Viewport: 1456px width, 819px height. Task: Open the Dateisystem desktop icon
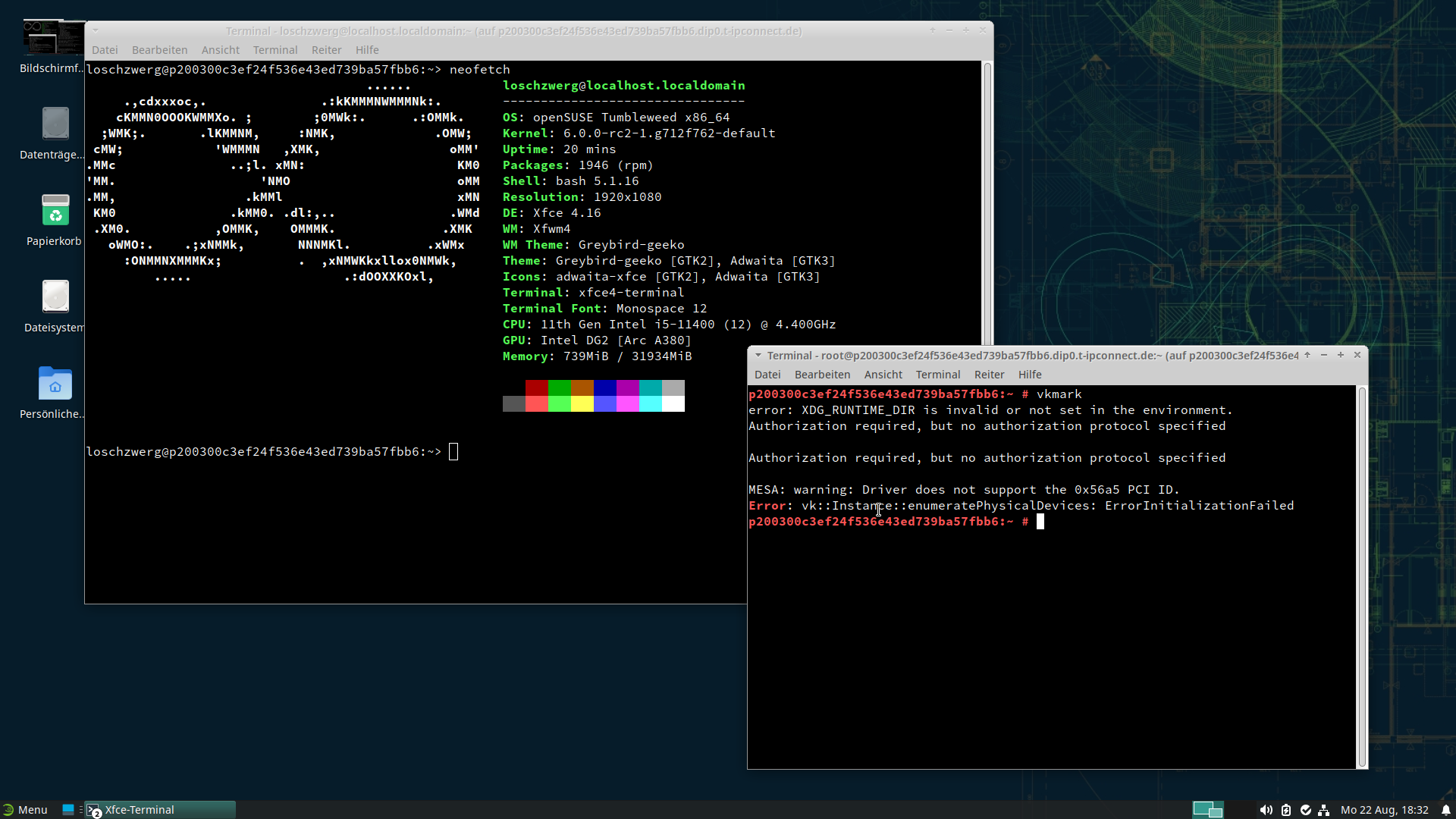coord(55,297)
